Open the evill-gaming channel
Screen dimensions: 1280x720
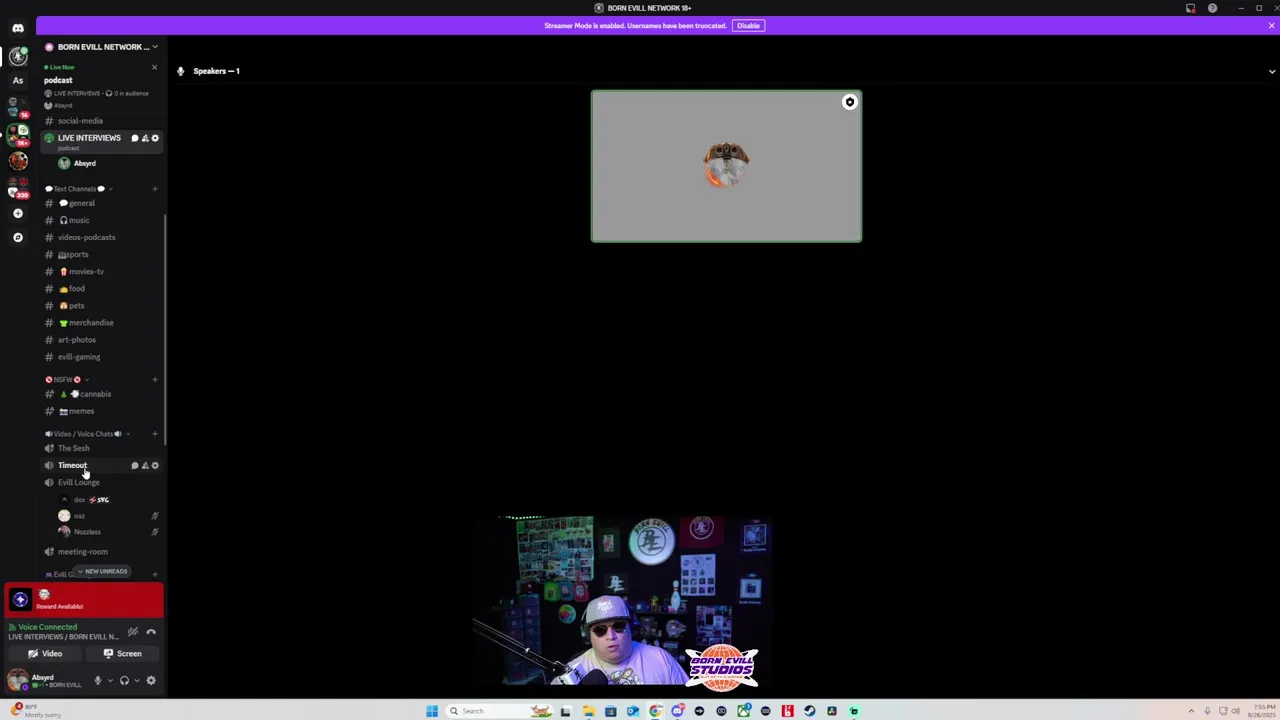coord(100,356)
